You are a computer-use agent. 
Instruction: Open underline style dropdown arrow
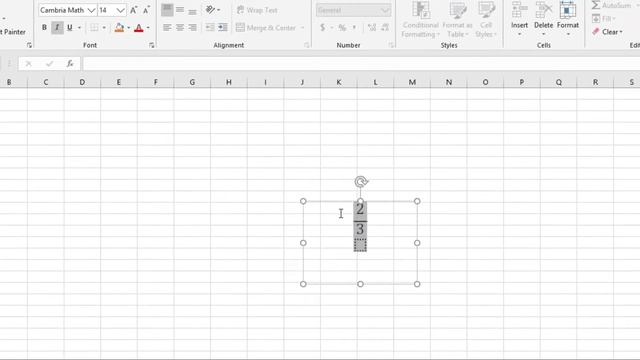click(x=79, y=28)
